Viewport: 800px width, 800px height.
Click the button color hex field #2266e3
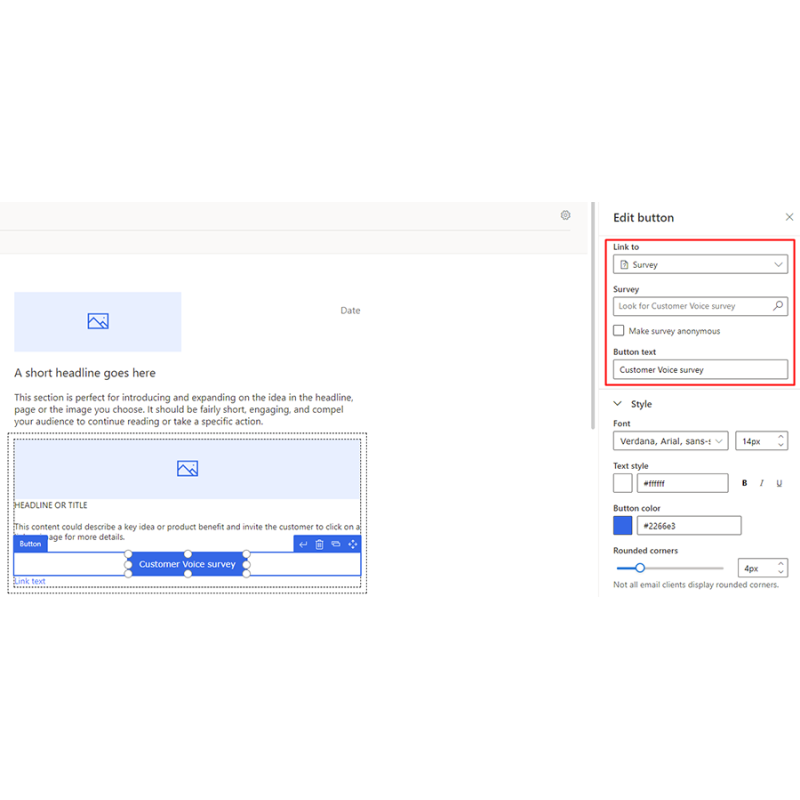[x=689, y=526]
